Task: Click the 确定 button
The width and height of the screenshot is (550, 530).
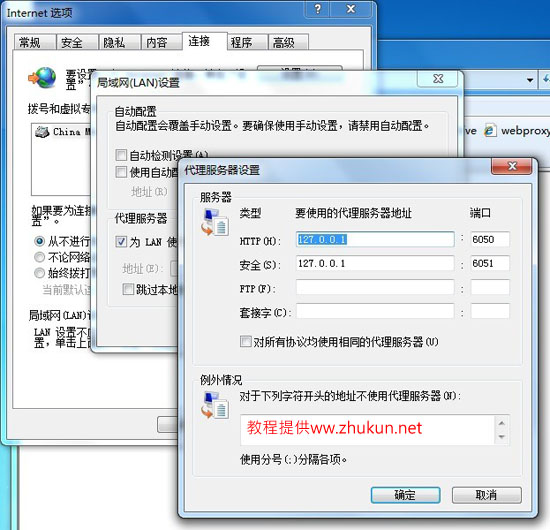Action: click(405, 495)
